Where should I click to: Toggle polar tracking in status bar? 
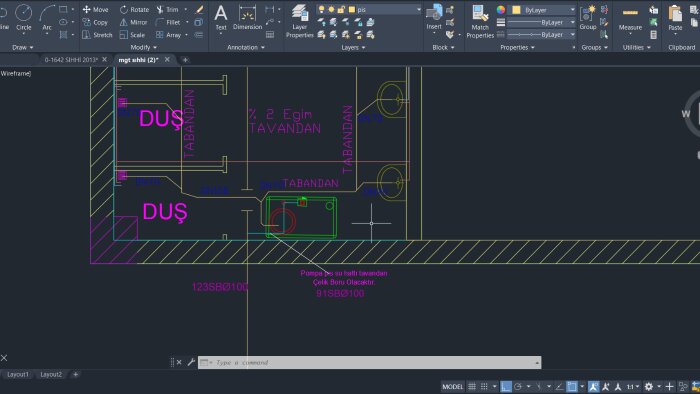pyautogui.click(x=518, y=386)
